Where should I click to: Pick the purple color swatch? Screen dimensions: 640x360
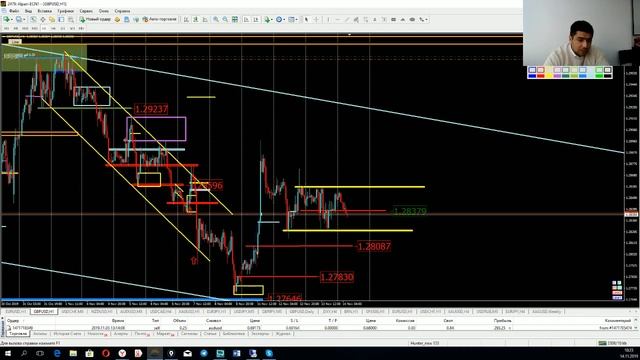click(x=558, y=76)
